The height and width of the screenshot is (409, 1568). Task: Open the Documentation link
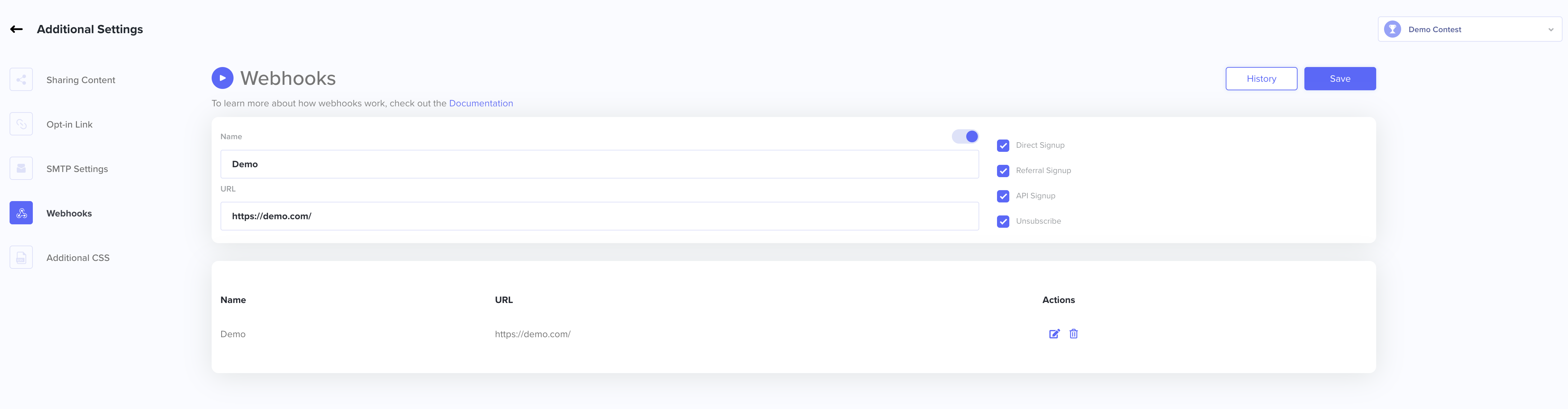tap(481, 104)
